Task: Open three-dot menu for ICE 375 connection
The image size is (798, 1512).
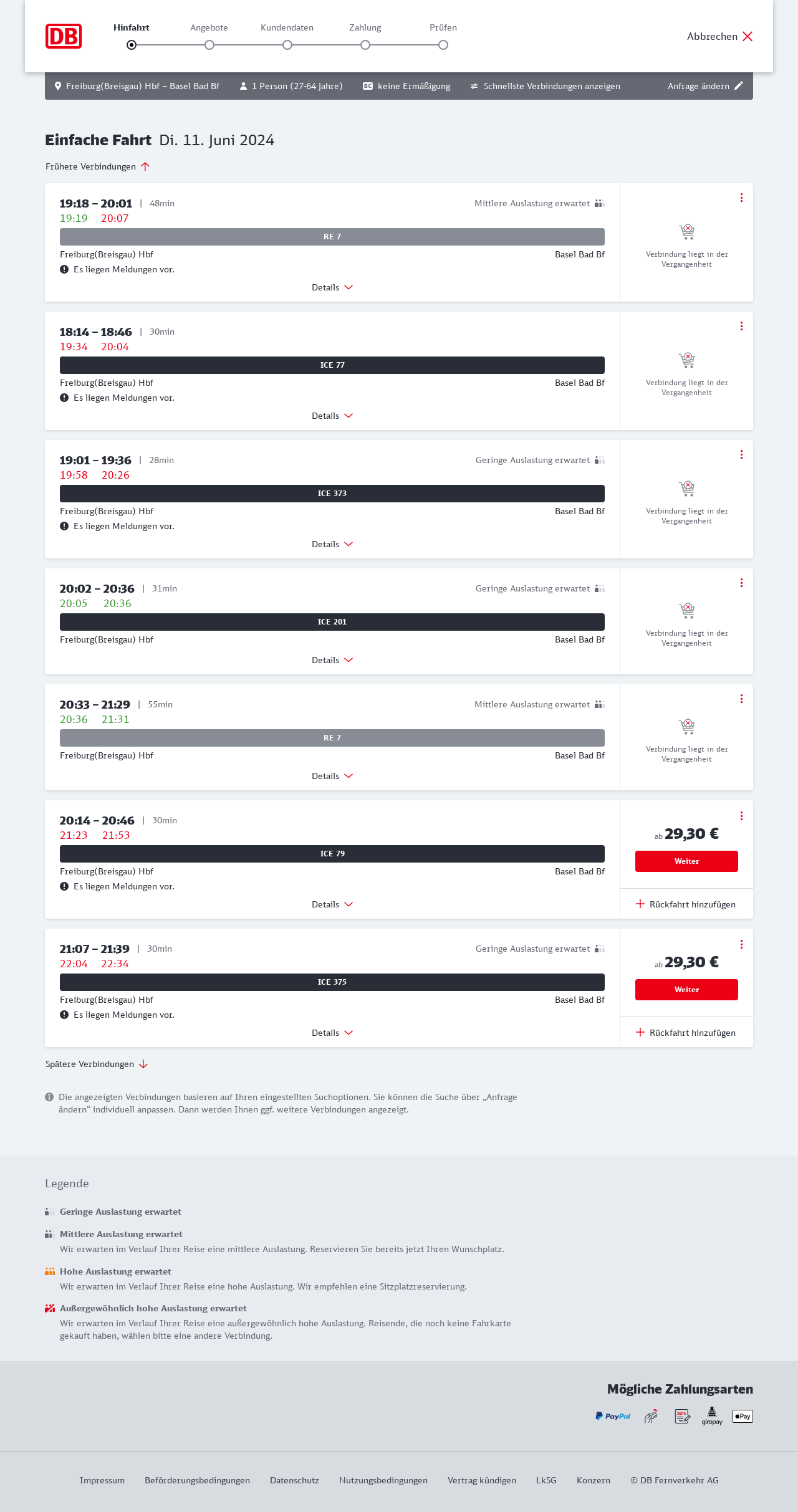Action: pyautogui.click(x=741, y=944)
